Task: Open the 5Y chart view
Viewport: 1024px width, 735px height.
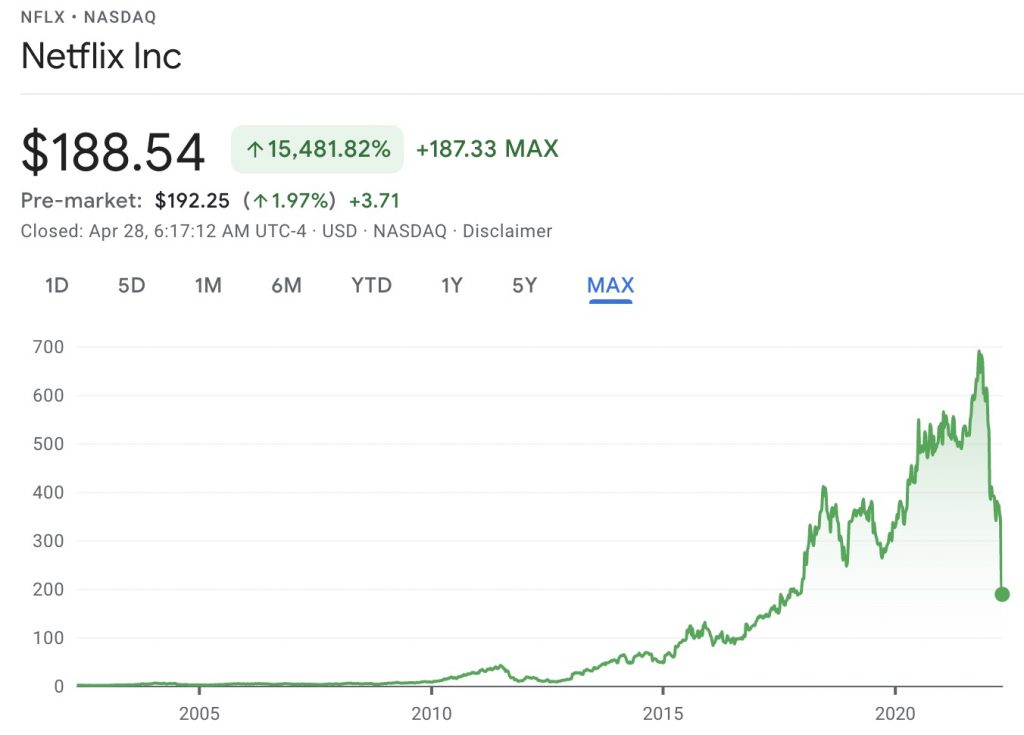Action: [524, 285]
